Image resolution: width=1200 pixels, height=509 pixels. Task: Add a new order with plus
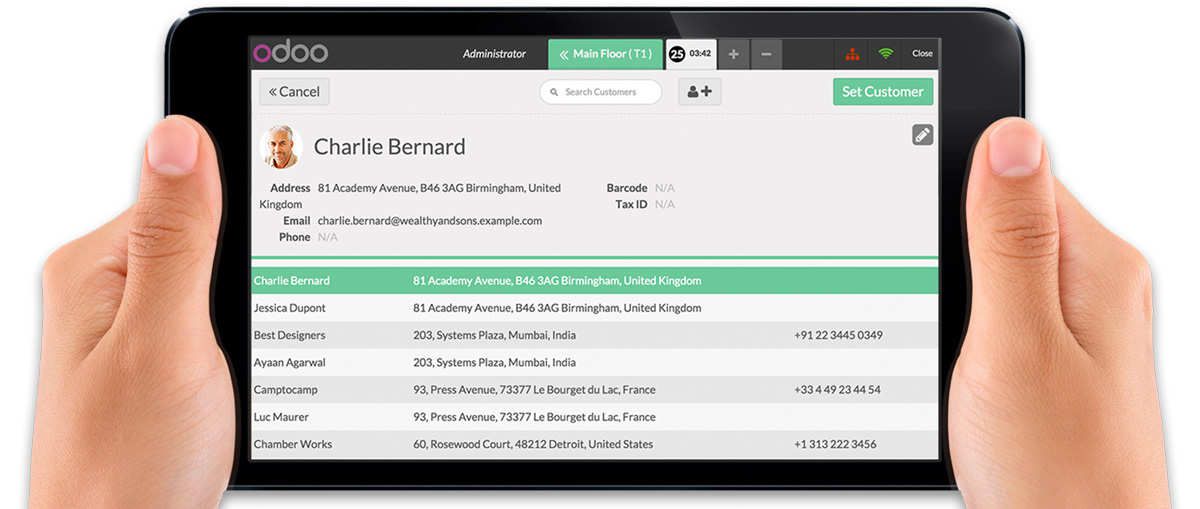(x=733, y=54)
